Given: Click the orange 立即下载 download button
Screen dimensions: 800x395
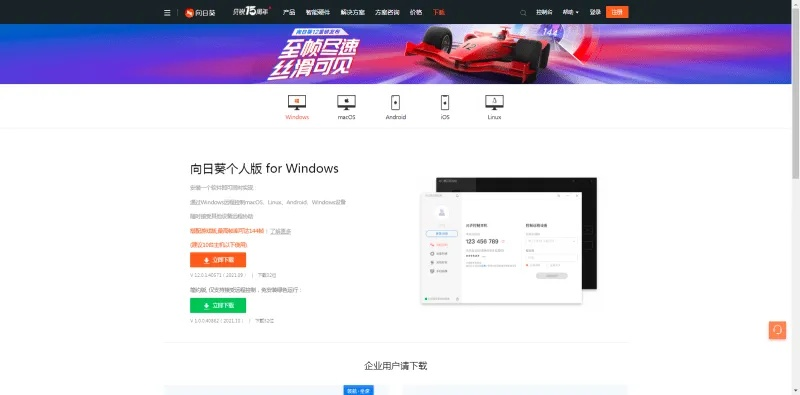Looking at the screenshot, I should point(218,260).
